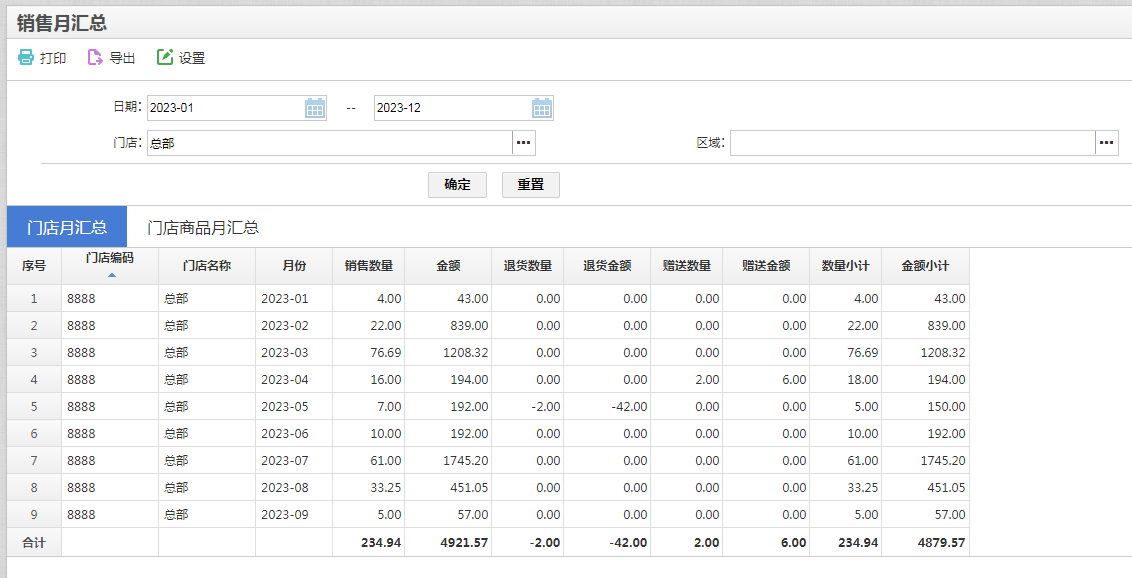
Task: Open calendar picker for start date 2023-01
Action: (315, 108)
